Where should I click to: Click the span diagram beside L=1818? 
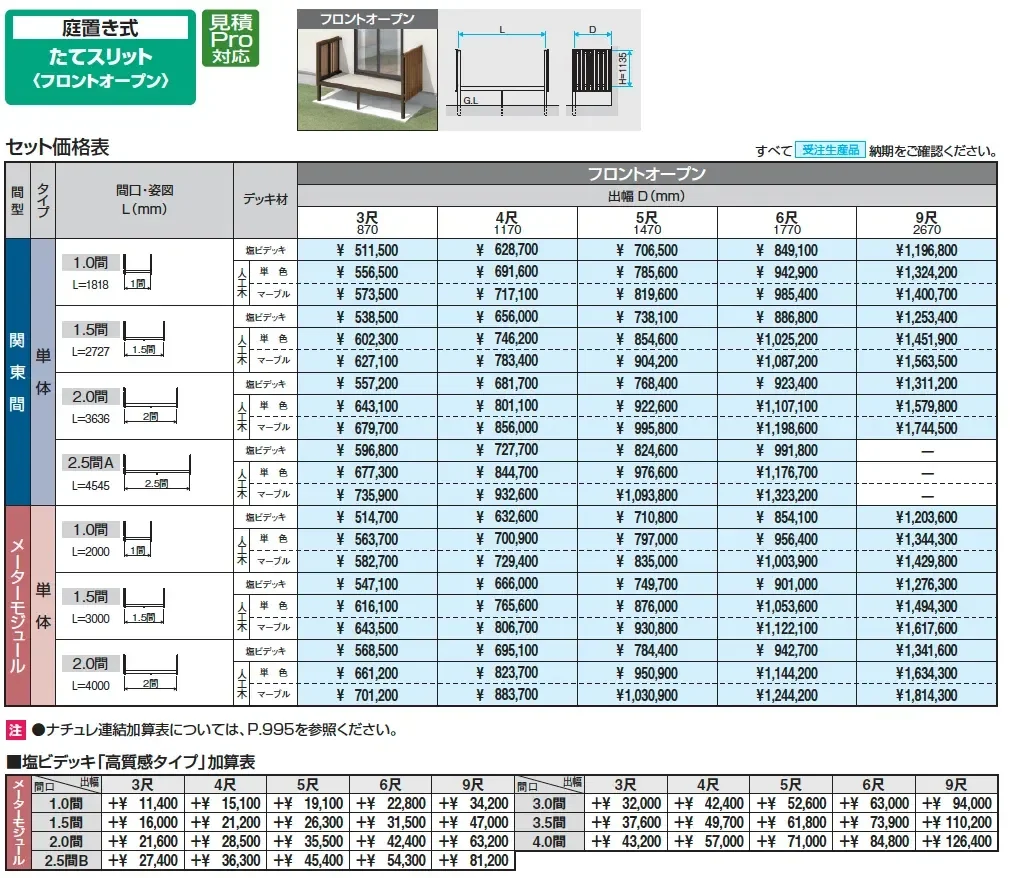138,272
